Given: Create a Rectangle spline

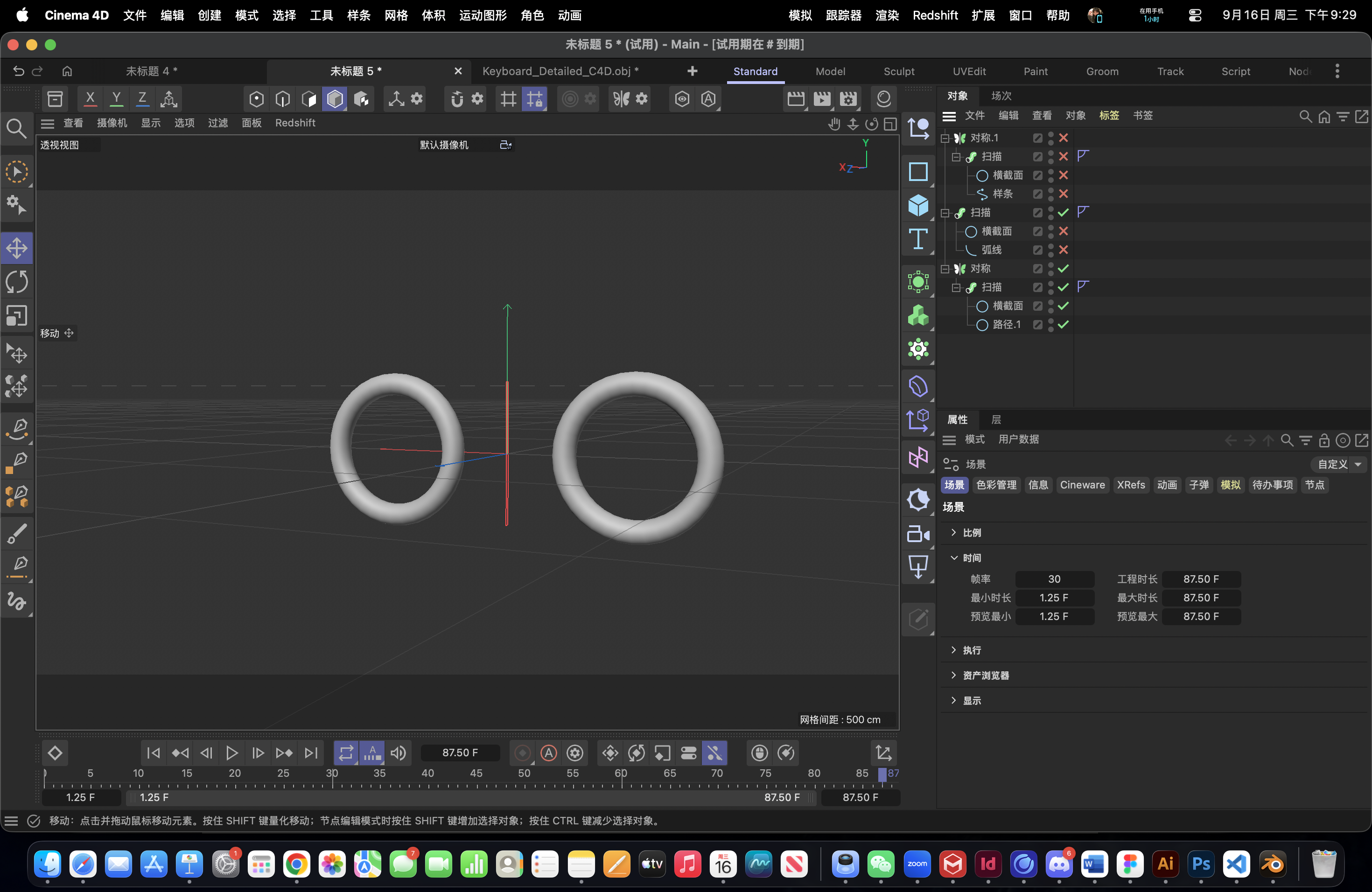Looking at the screenshot, I should click(918, 172).
